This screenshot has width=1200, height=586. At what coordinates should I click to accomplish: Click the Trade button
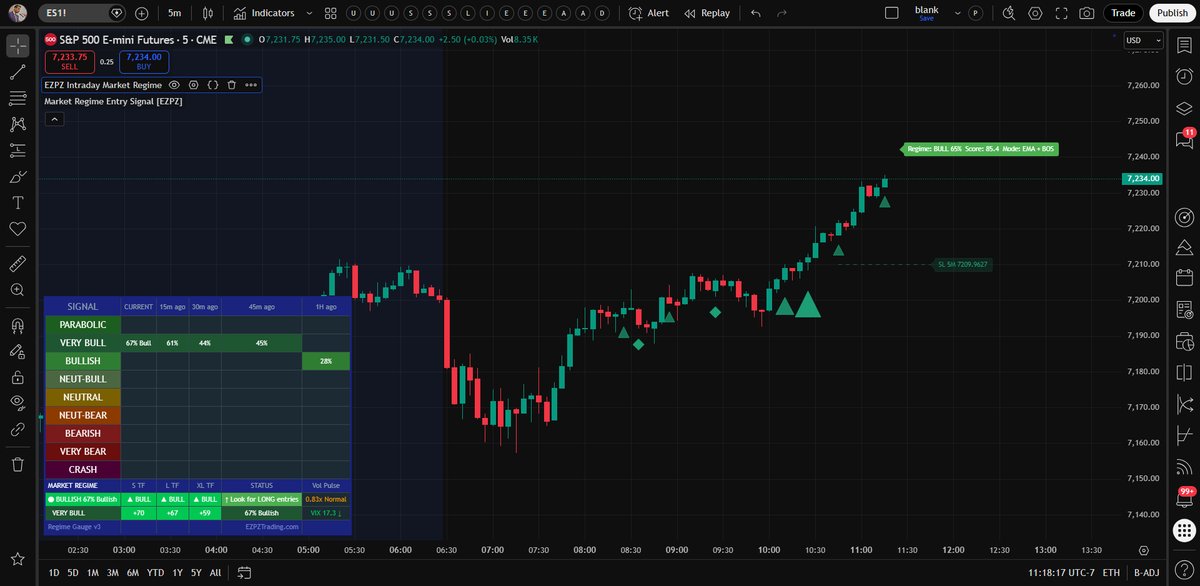1123,13
